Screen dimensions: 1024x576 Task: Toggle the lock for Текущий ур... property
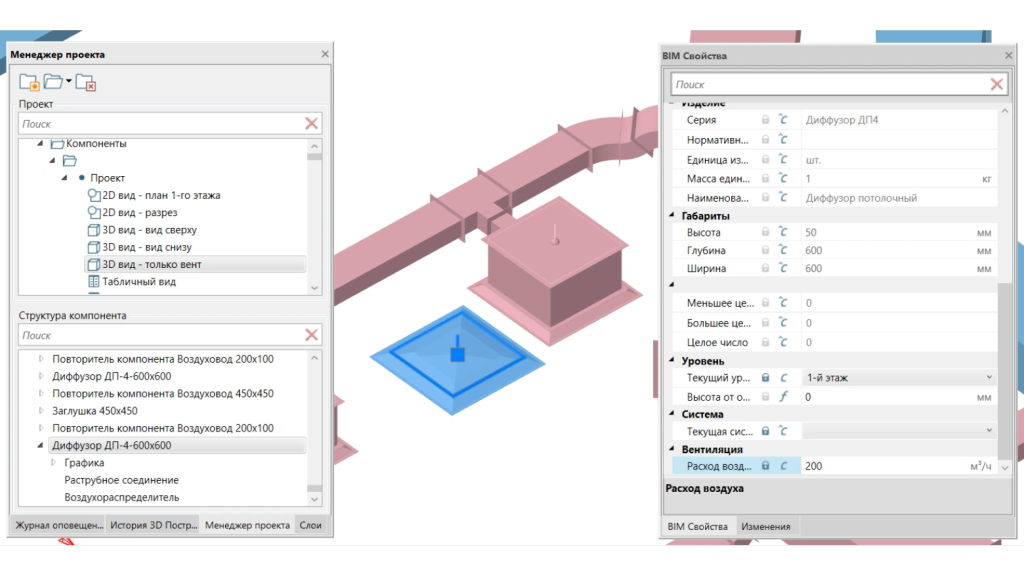766,378
